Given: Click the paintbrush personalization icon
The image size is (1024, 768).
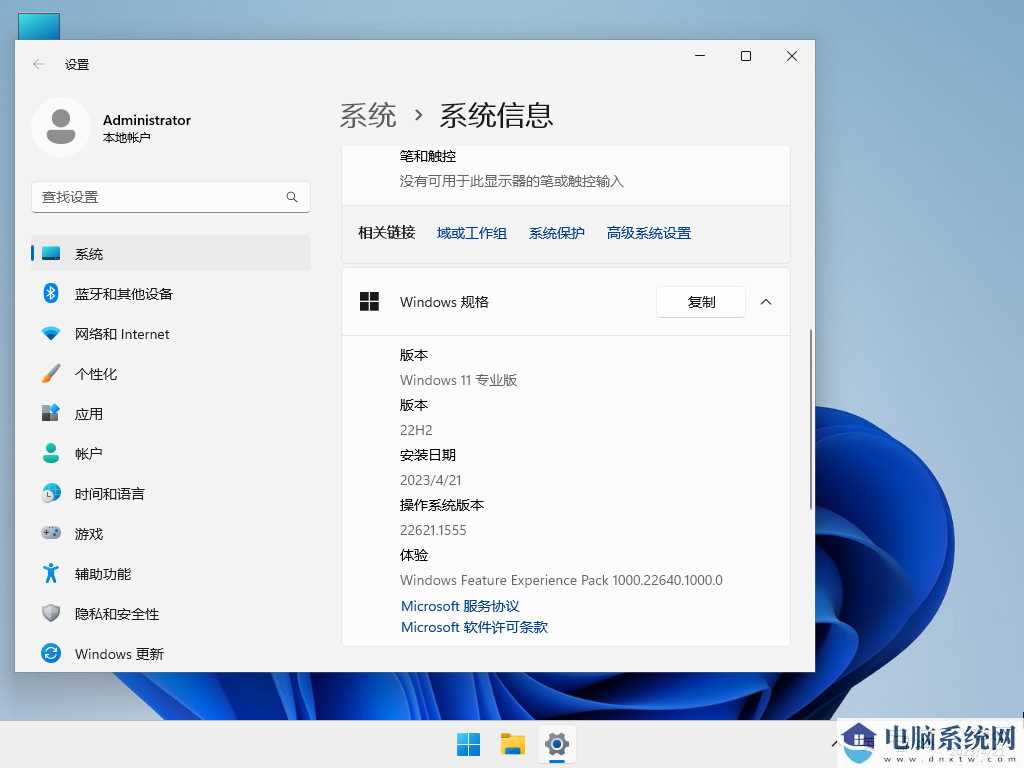Looking at the screenshot, I should (x=51, y=374).
